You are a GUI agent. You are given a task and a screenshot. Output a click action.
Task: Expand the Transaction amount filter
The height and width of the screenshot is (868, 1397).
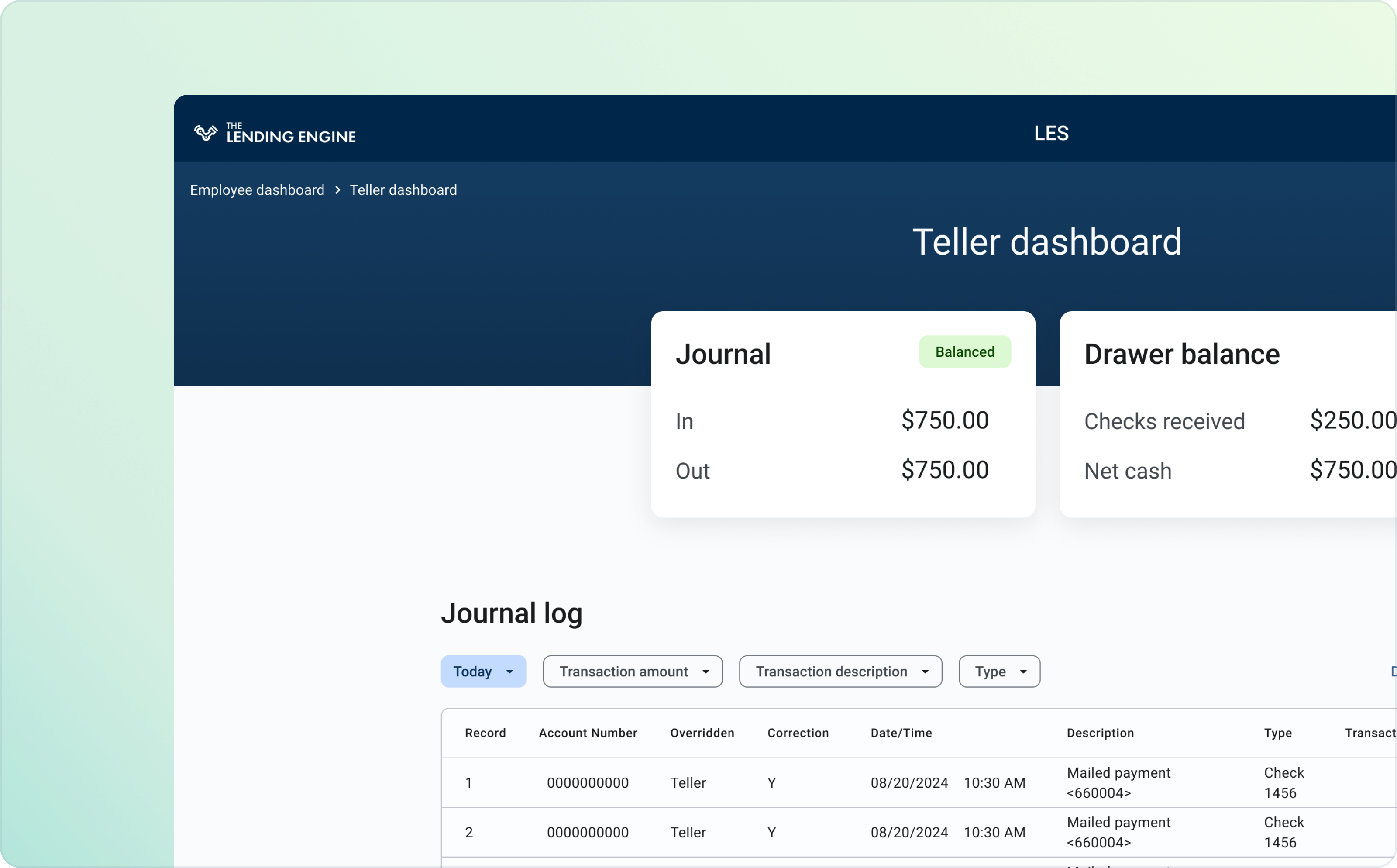(x=632, y=671)
